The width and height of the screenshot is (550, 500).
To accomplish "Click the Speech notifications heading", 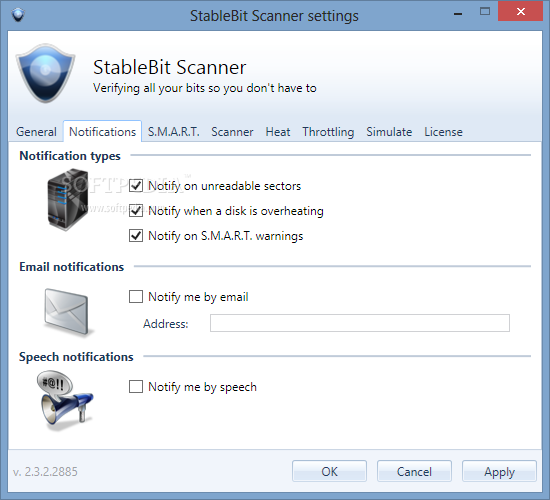I will pyautogui.click(x=76, y=357).
